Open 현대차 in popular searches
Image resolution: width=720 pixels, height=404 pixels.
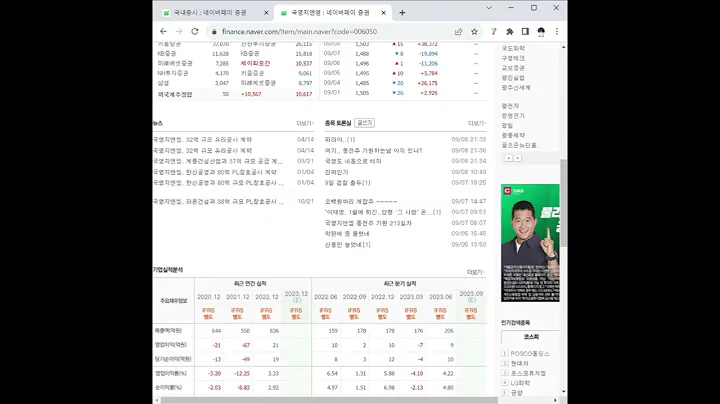[x=520, y=364]
